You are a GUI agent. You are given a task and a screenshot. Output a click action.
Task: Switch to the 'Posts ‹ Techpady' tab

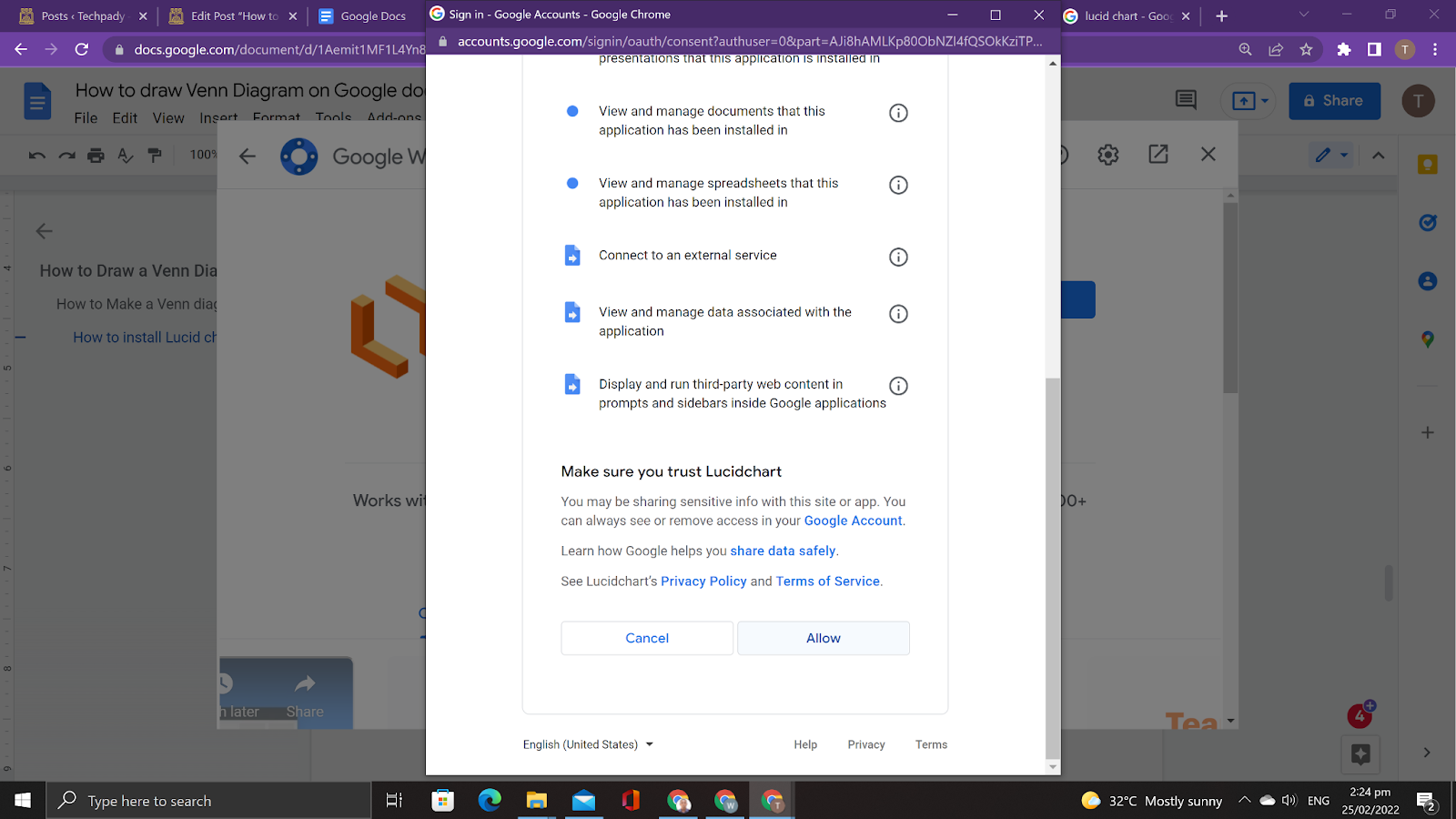coord(83,16)
